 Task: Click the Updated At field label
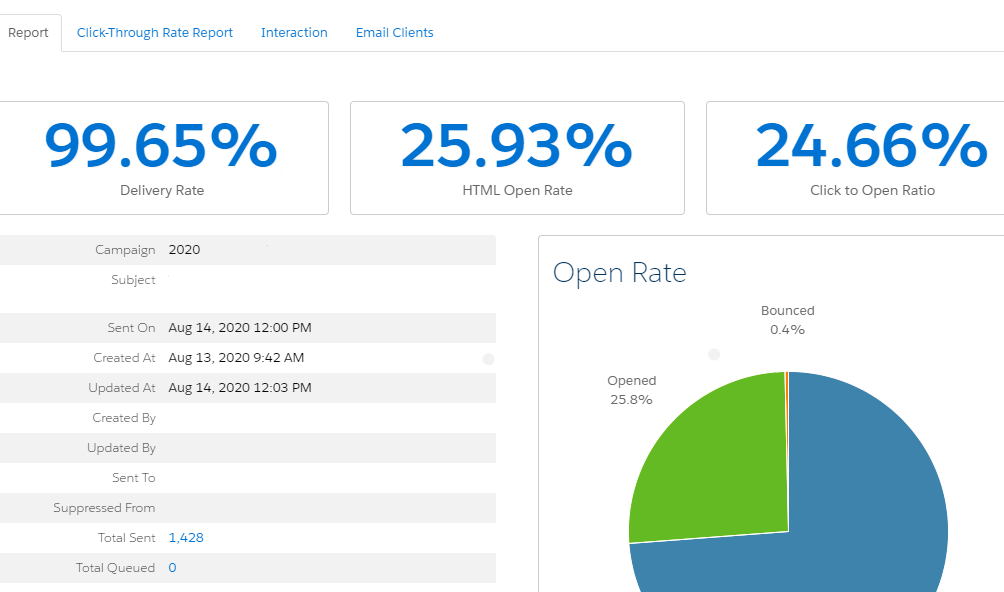pyautogui.click(x=122, y=388)
